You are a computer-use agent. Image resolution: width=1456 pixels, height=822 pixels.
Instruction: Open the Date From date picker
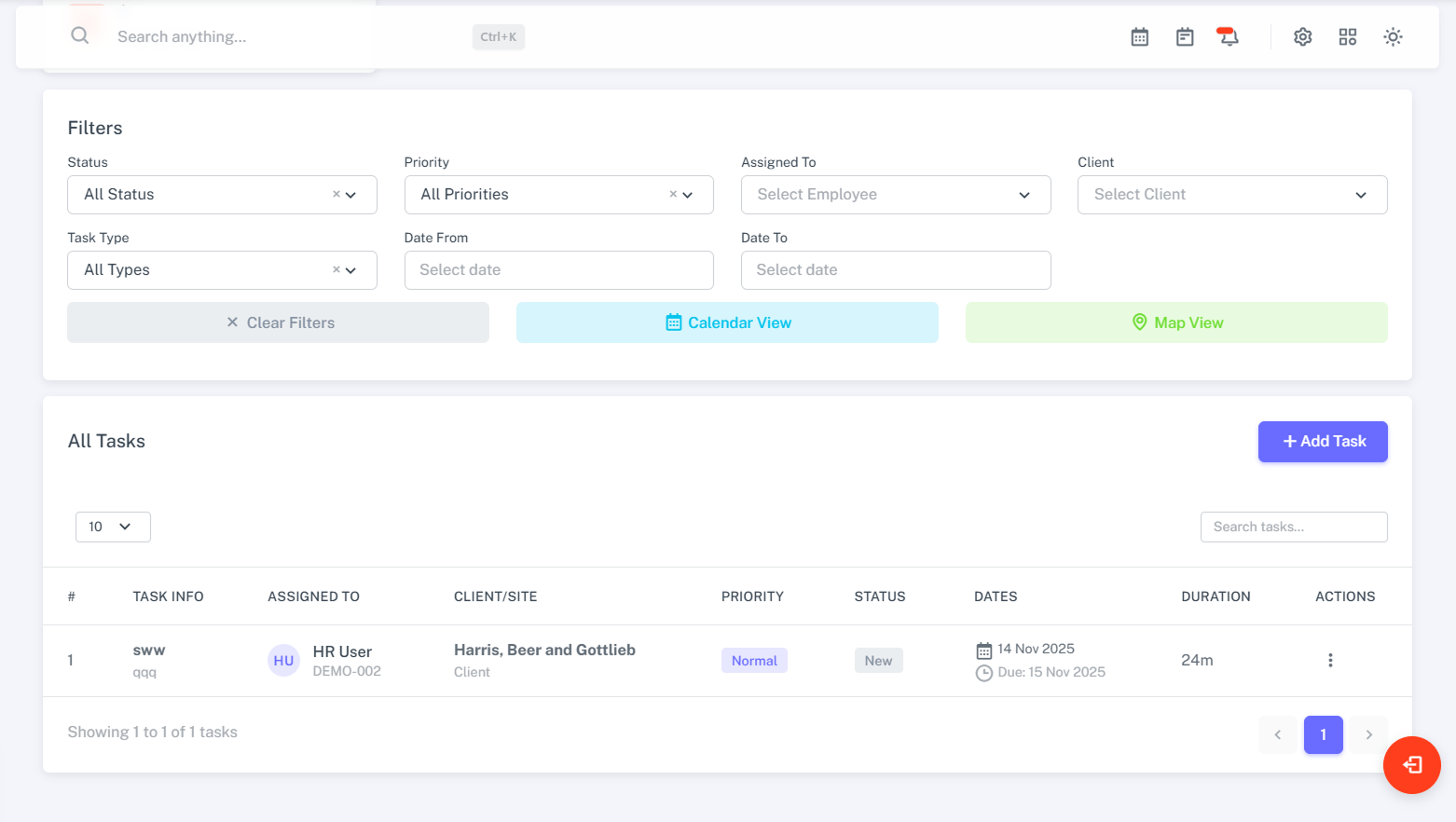pyautogui.click(x=558, y=270)
